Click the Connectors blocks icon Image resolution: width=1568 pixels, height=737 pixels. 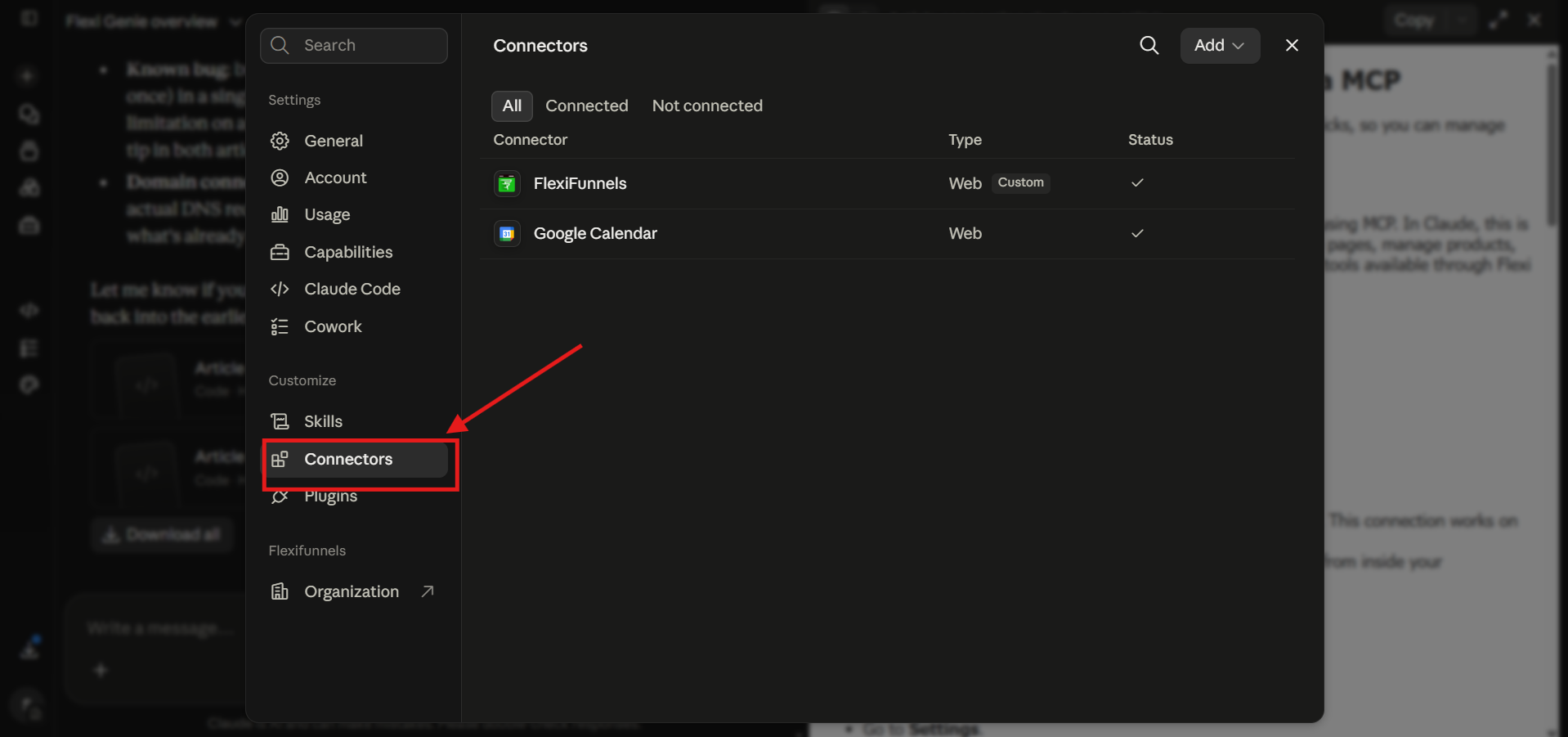(280, 459)
